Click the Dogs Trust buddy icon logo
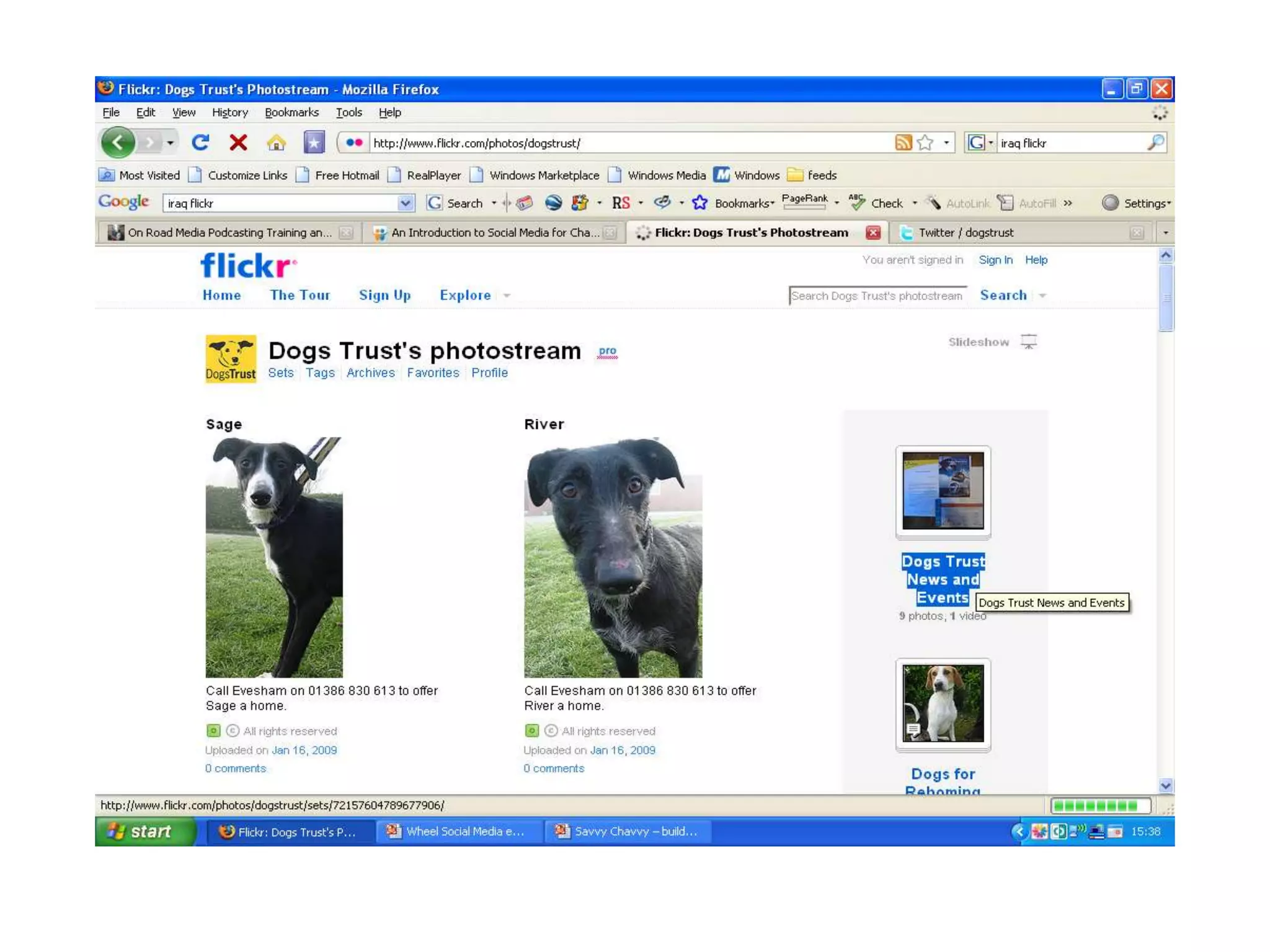Viewport: 1270px width, 952px height. pos(230,359)
